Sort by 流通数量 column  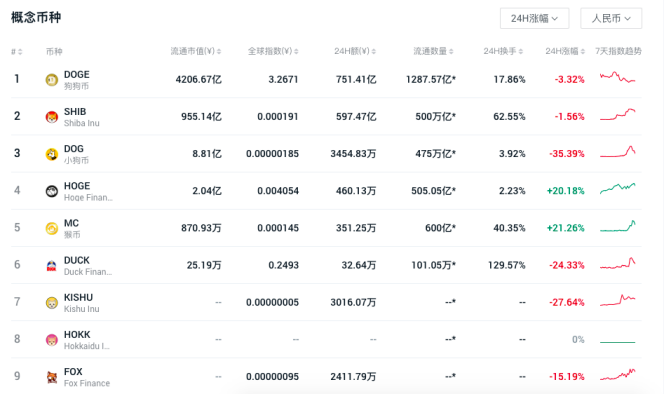[x=433, y=51]
